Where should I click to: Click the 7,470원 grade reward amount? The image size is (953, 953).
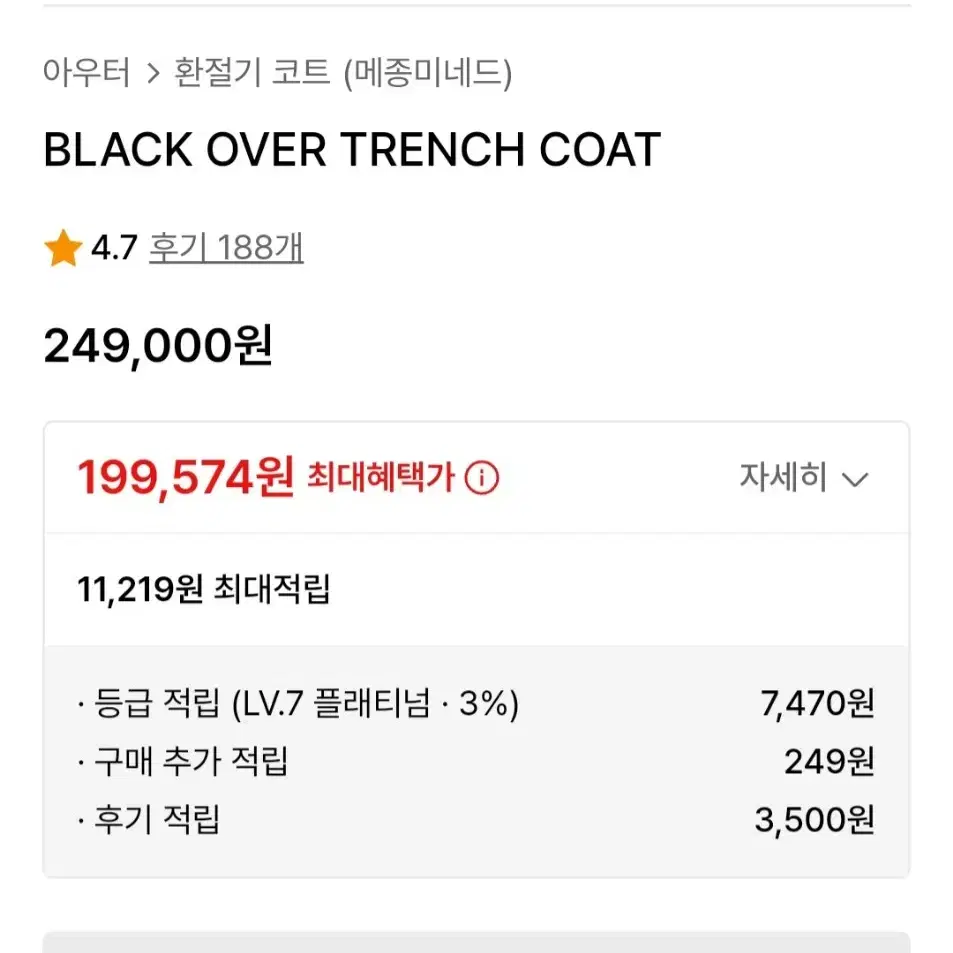point(817,704)
